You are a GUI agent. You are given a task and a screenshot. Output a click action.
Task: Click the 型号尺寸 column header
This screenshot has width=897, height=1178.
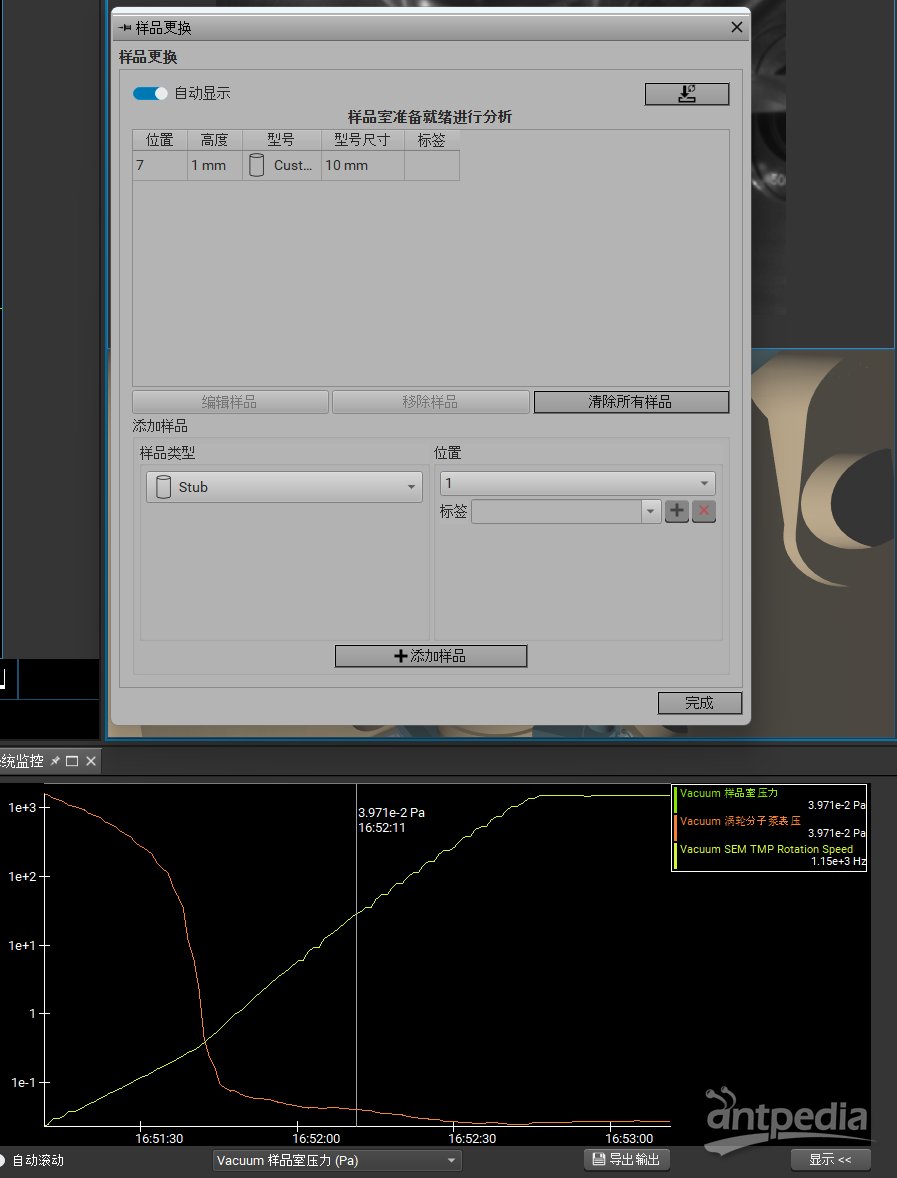coord(362,140)
